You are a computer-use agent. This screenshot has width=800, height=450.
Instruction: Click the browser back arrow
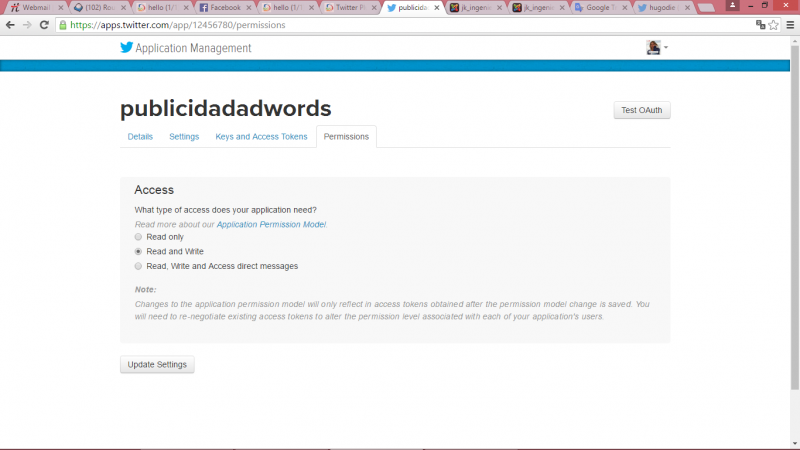pyautogui.click(x=10, y=24)
